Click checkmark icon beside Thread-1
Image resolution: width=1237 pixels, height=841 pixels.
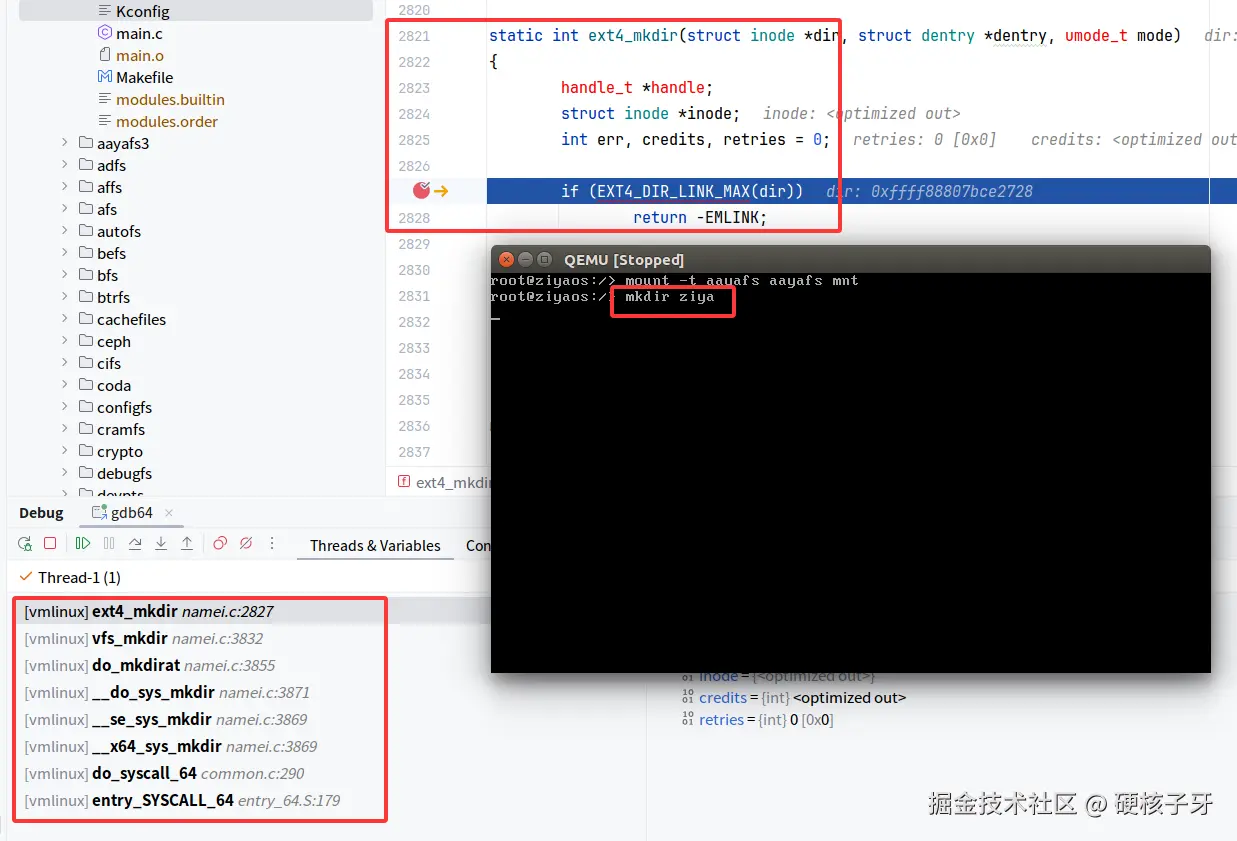click(x=25, y=577)
